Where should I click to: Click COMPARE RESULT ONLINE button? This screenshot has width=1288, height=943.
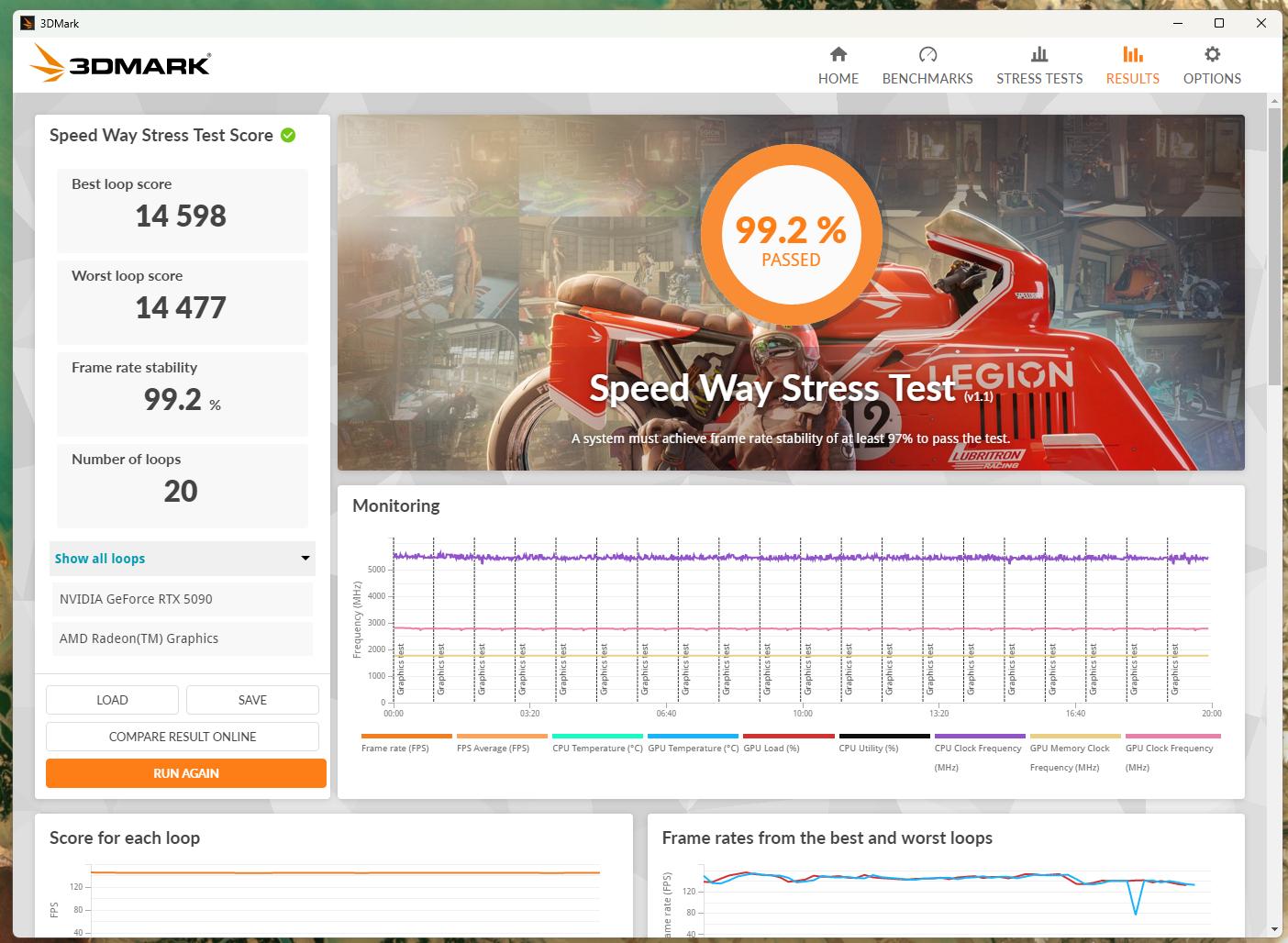pos(183,737)
